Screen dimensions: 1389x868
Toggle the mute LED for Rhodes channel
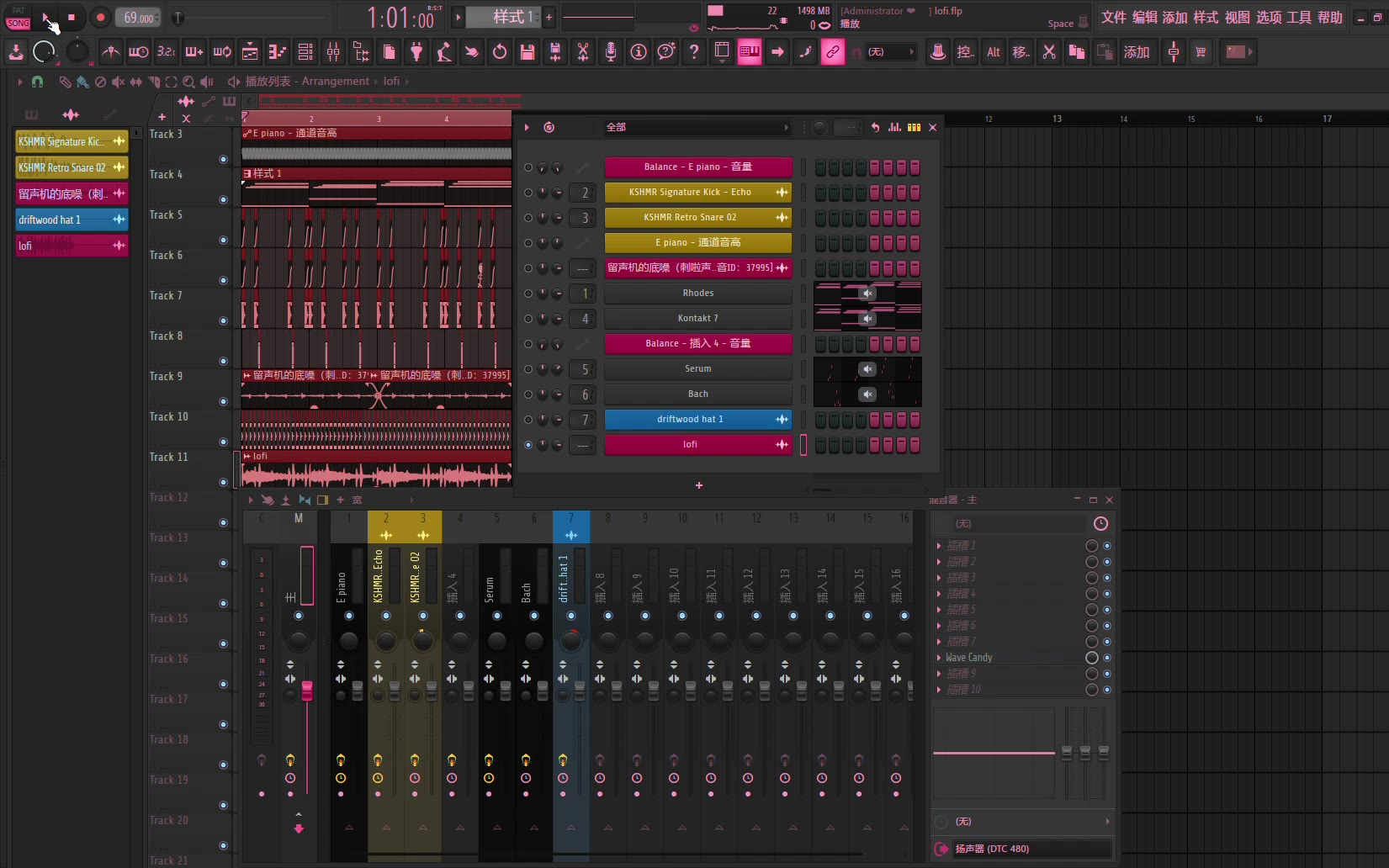[528, 294]
